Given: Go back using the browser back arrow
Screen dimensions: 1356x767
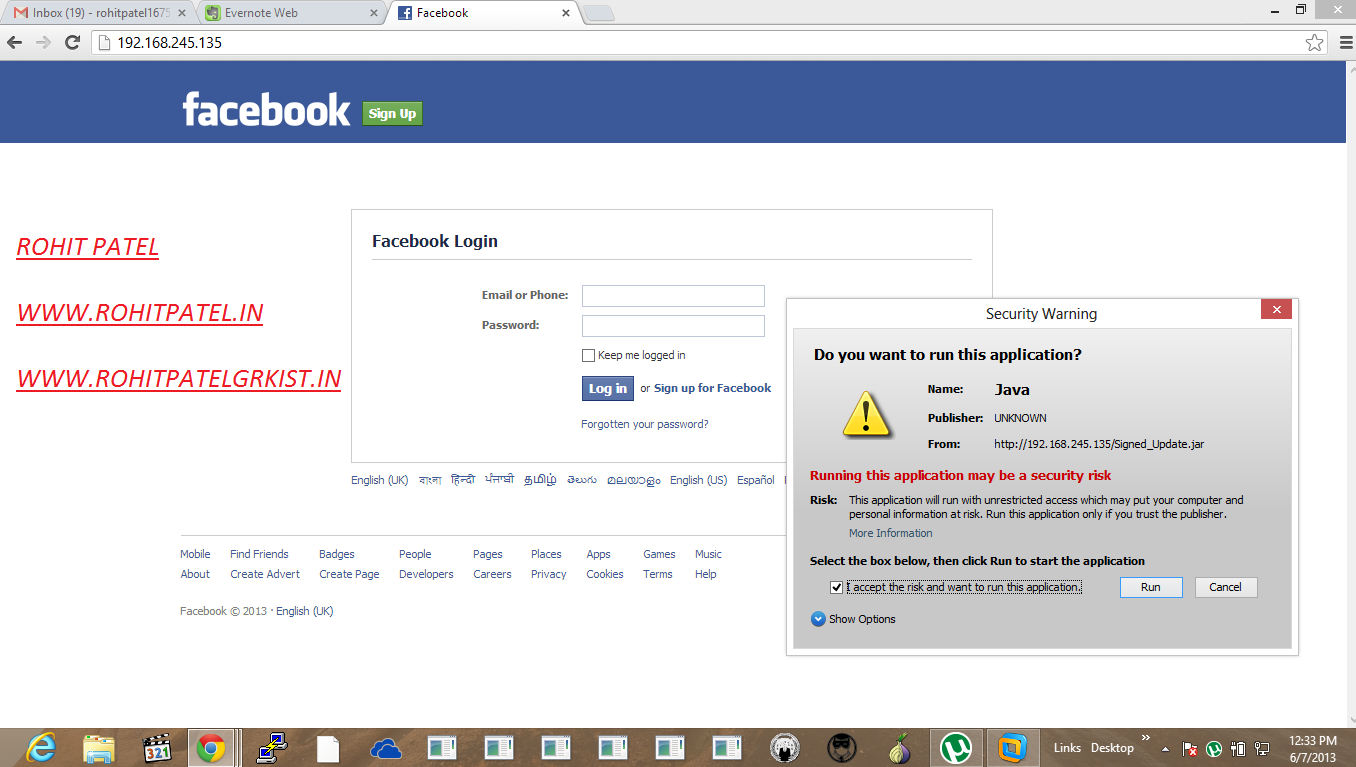Looking at the screenshot, I should coord(14,43).
